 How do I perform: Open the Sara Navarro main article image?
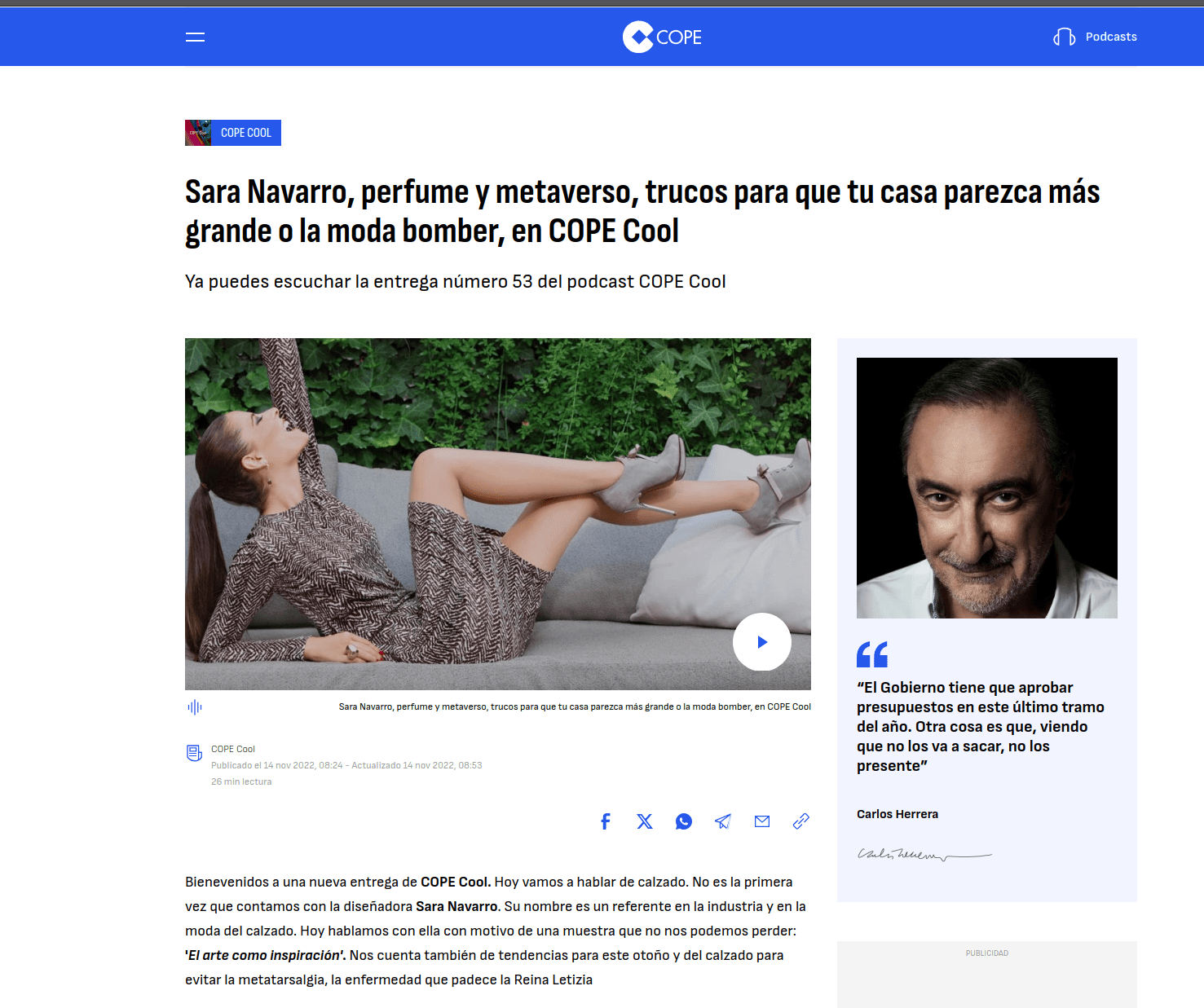click(498, 514)
